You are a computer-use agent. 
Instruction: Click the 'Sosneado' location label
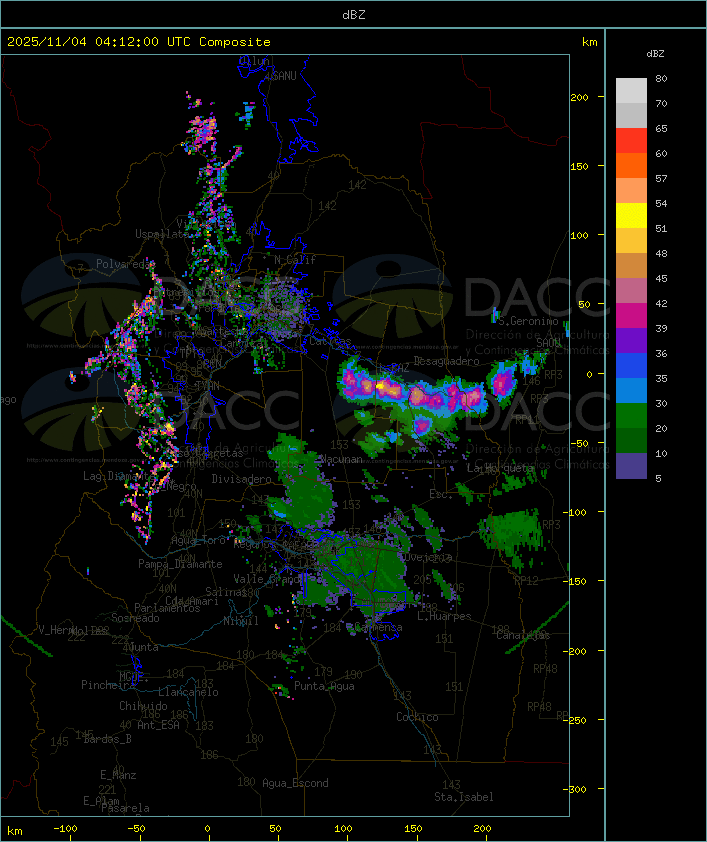(x=135, y=618)
